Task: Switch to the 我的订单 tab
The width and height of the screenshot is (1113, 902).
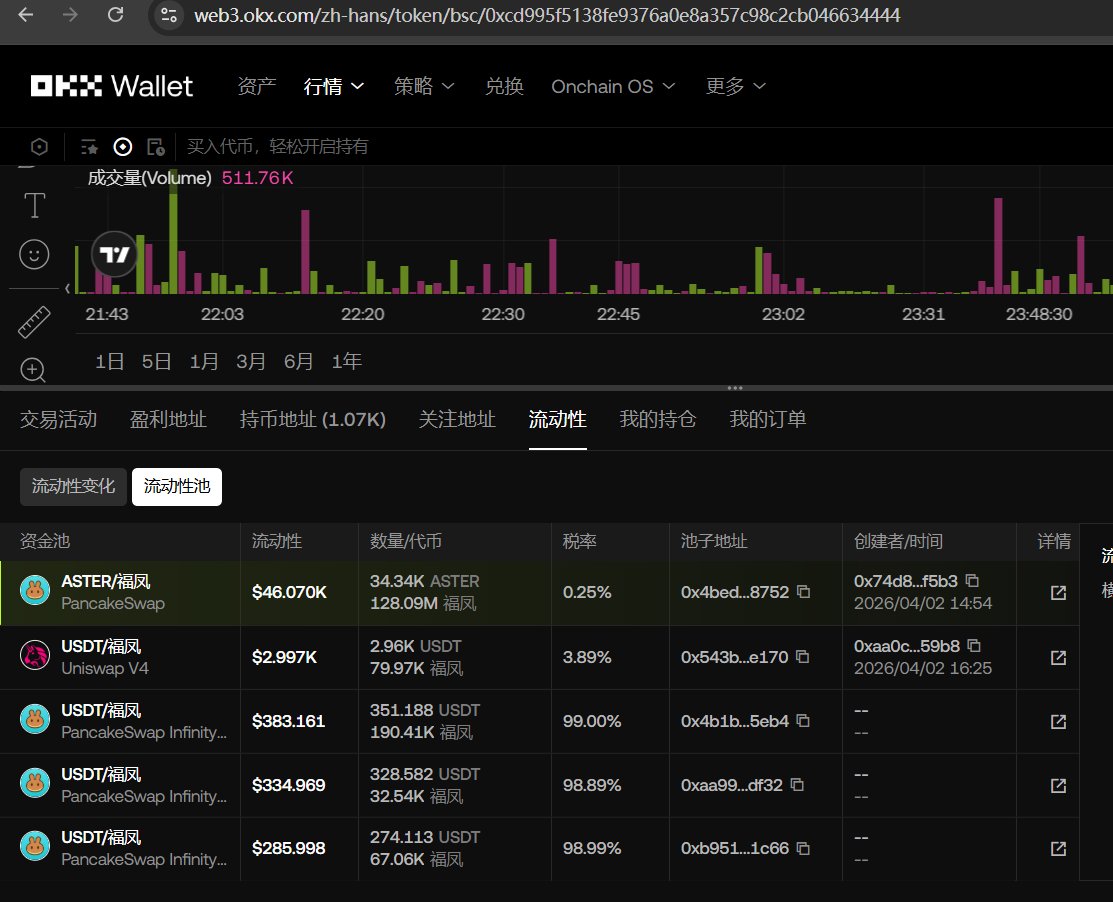Action: tap(767, 419)
